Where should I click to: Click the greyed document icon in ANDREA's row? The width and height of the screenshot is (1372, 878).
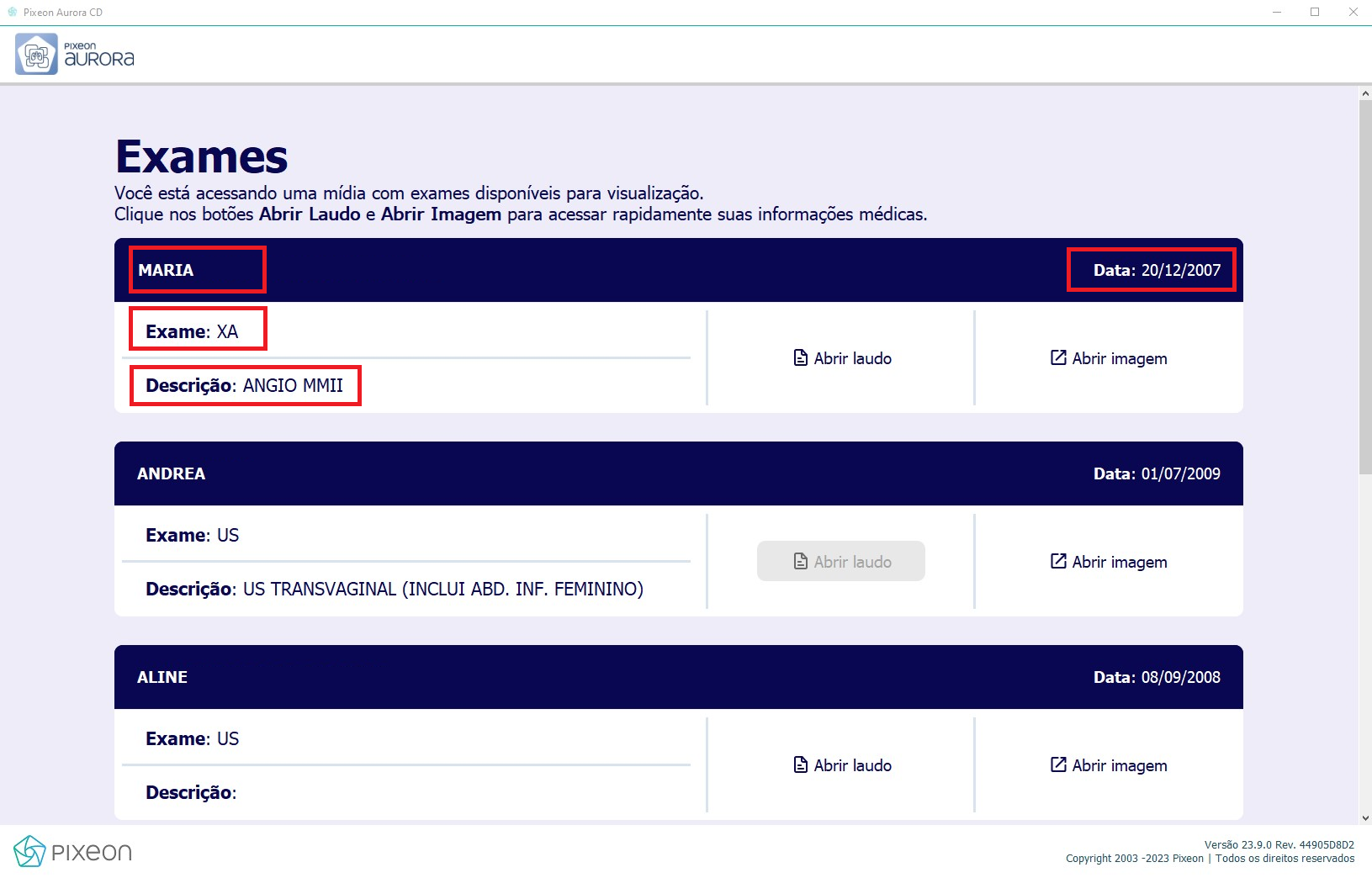coord(801,561)
